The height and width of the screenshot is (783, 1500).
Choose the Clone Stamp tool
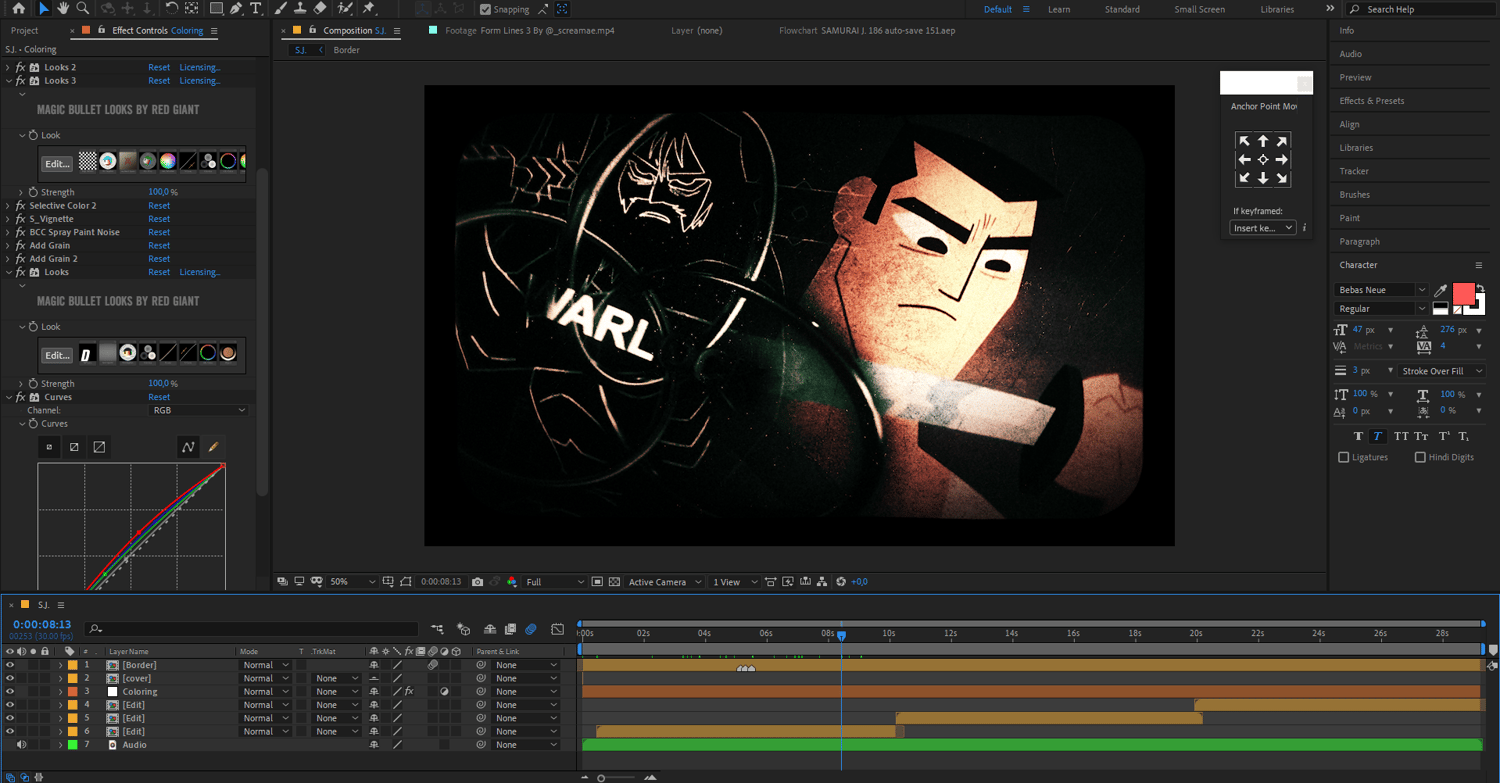pyautogui.click(x=299, y=9)
